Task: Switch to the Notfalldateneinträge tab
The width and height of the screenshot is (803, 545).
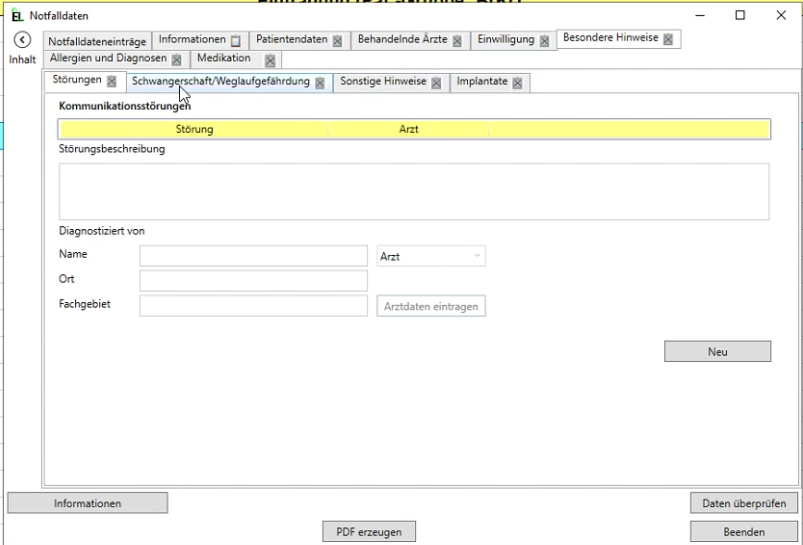Action: point(96,41)
